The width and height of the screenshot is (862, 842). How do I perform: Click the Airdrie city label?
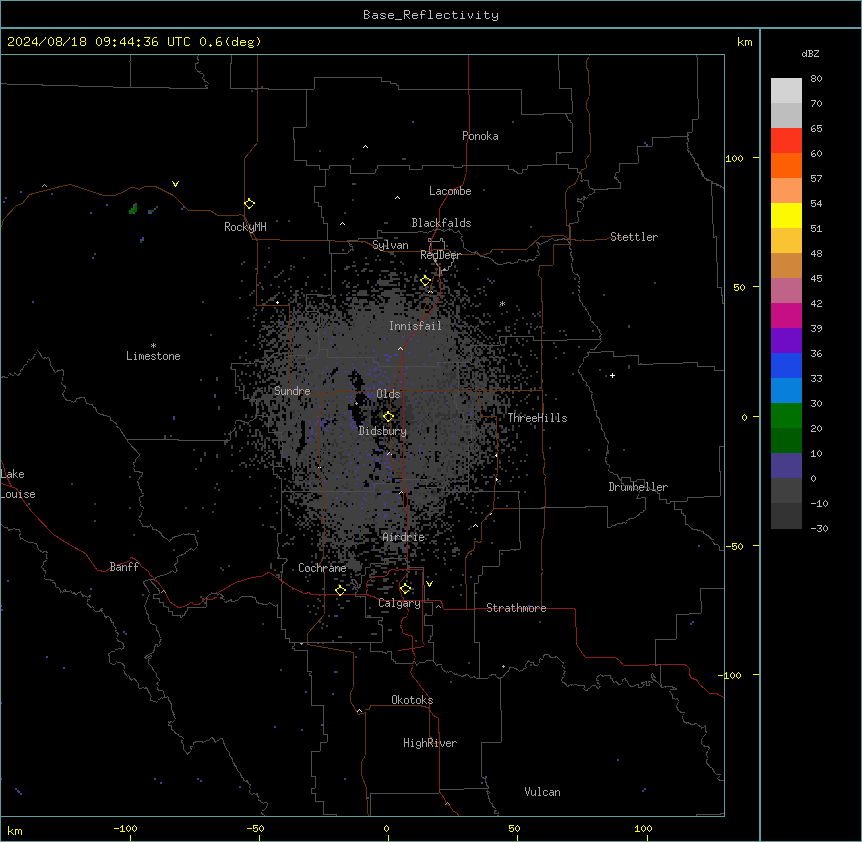404,537
